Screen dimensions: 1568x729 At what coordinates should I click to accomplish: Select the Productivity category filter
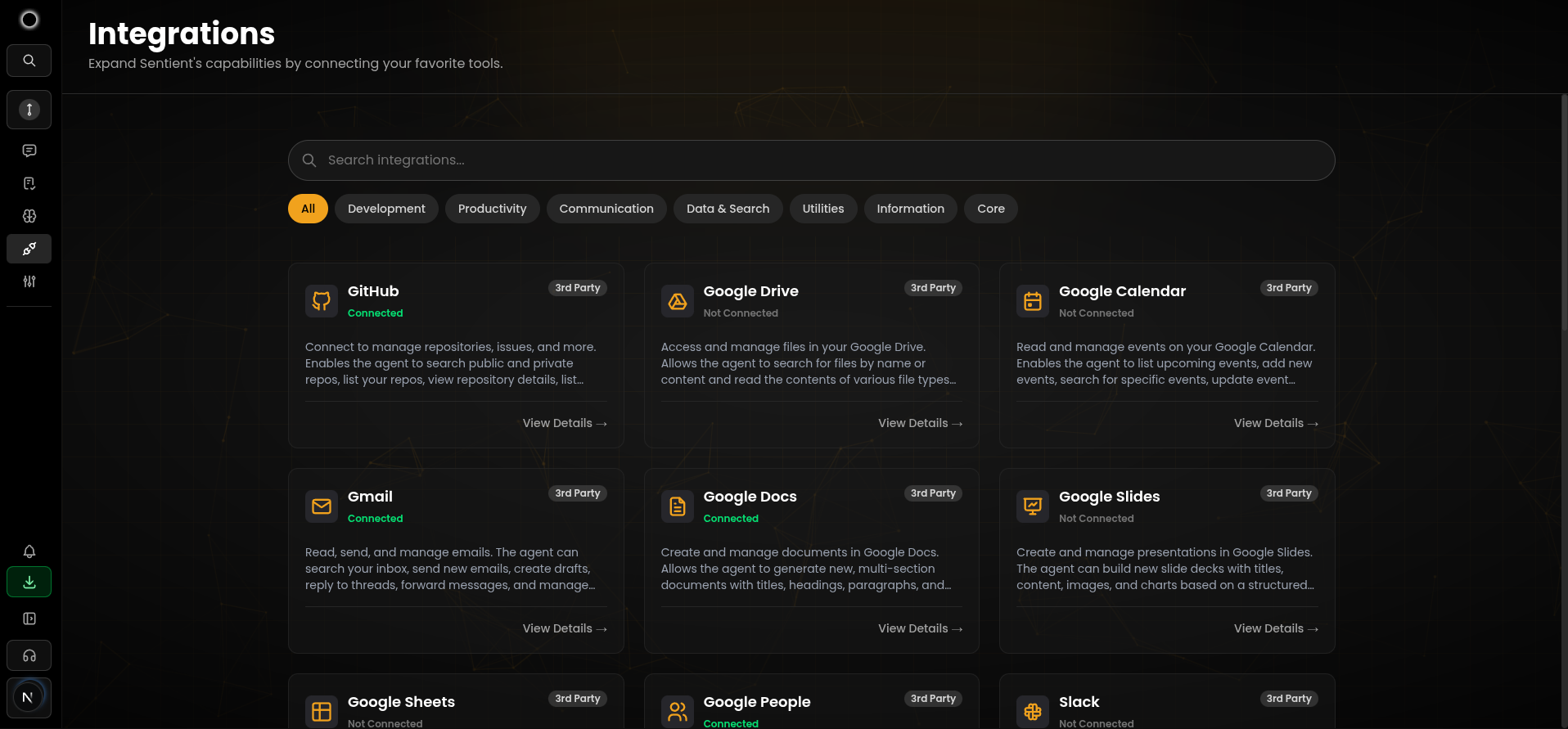coord(492,209)
